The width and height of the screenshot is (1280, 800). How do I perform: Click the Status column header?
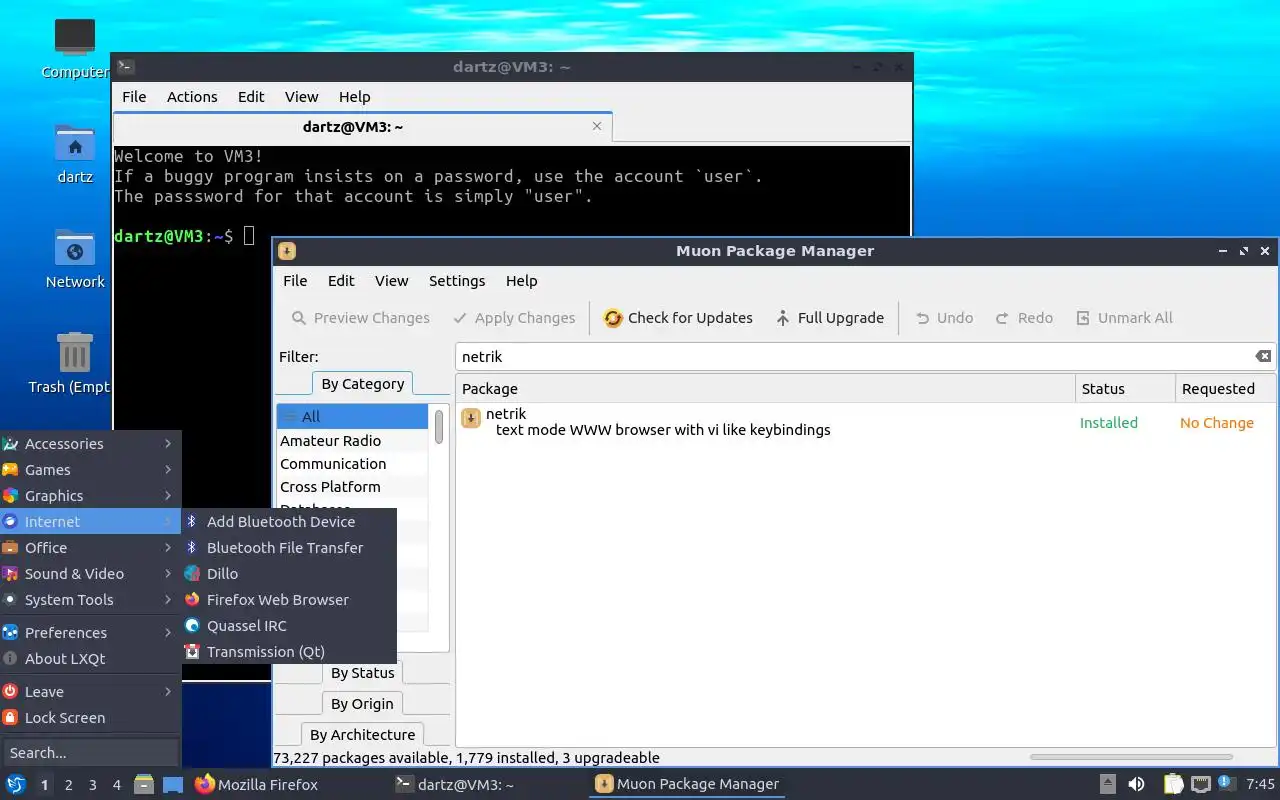pos(1125,389)
